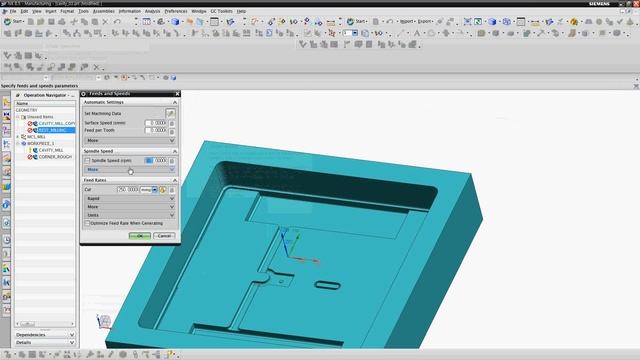Click the Spindle Speed value field
The width and height of the screenshot is (640, 360).
point(156,161)
